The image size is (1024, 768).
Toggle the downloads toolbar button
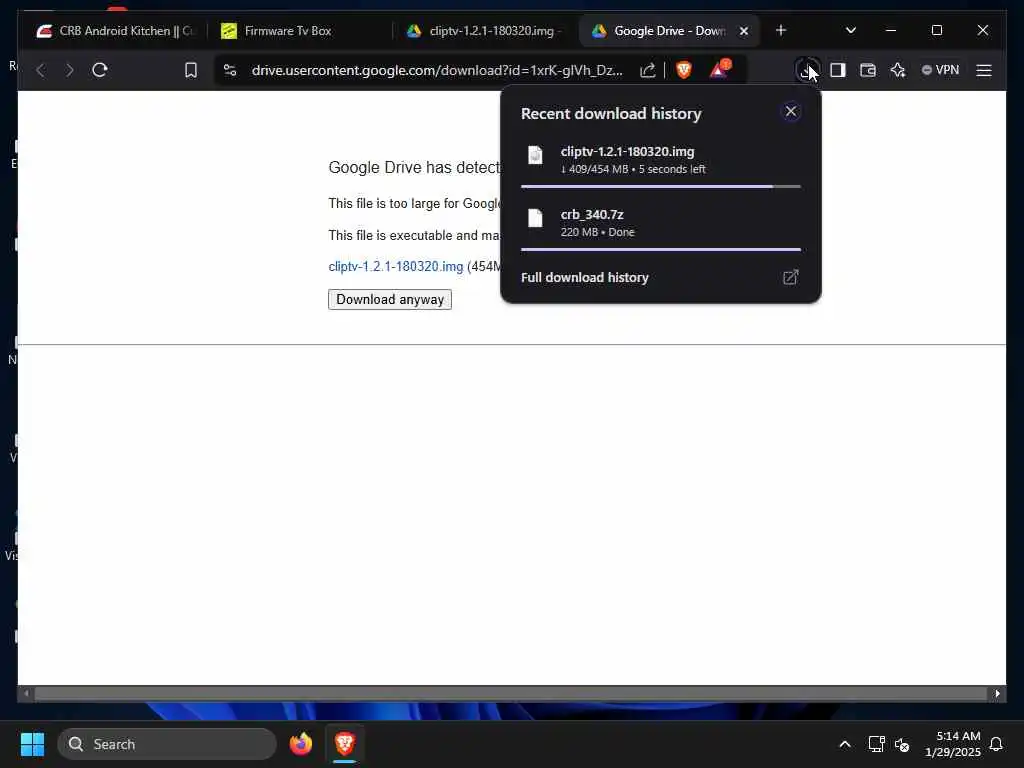[x=807, y=70]
